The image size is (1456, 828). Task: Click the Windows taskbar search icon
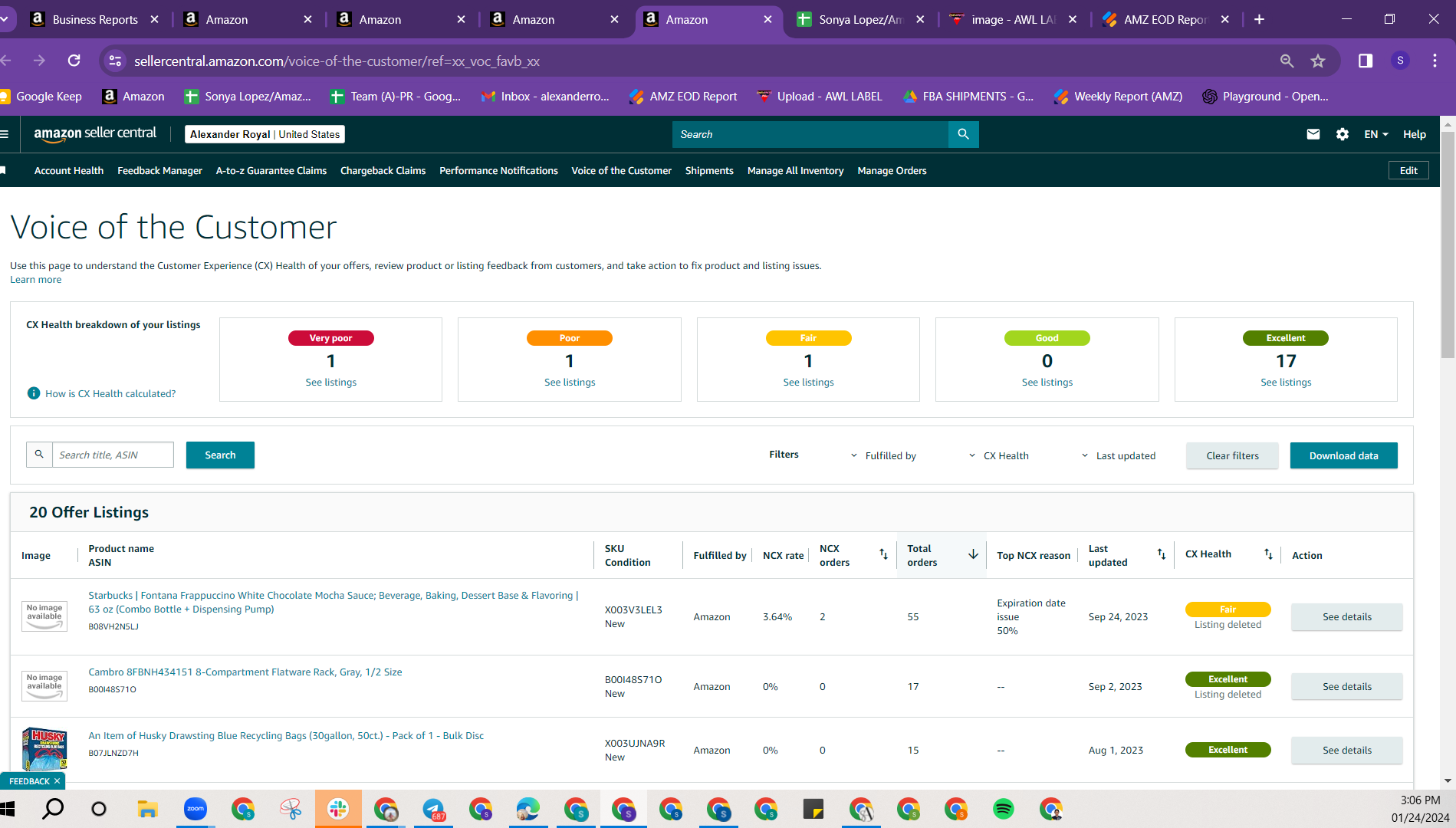point(53,809)
